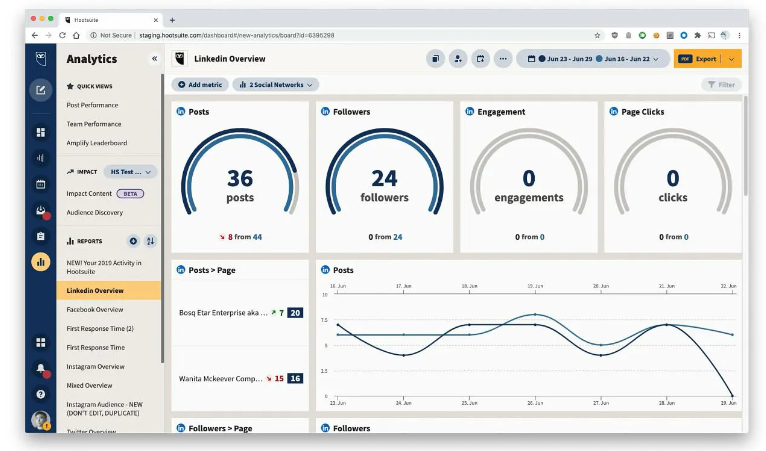Click the Add metric button

[200, 85]
